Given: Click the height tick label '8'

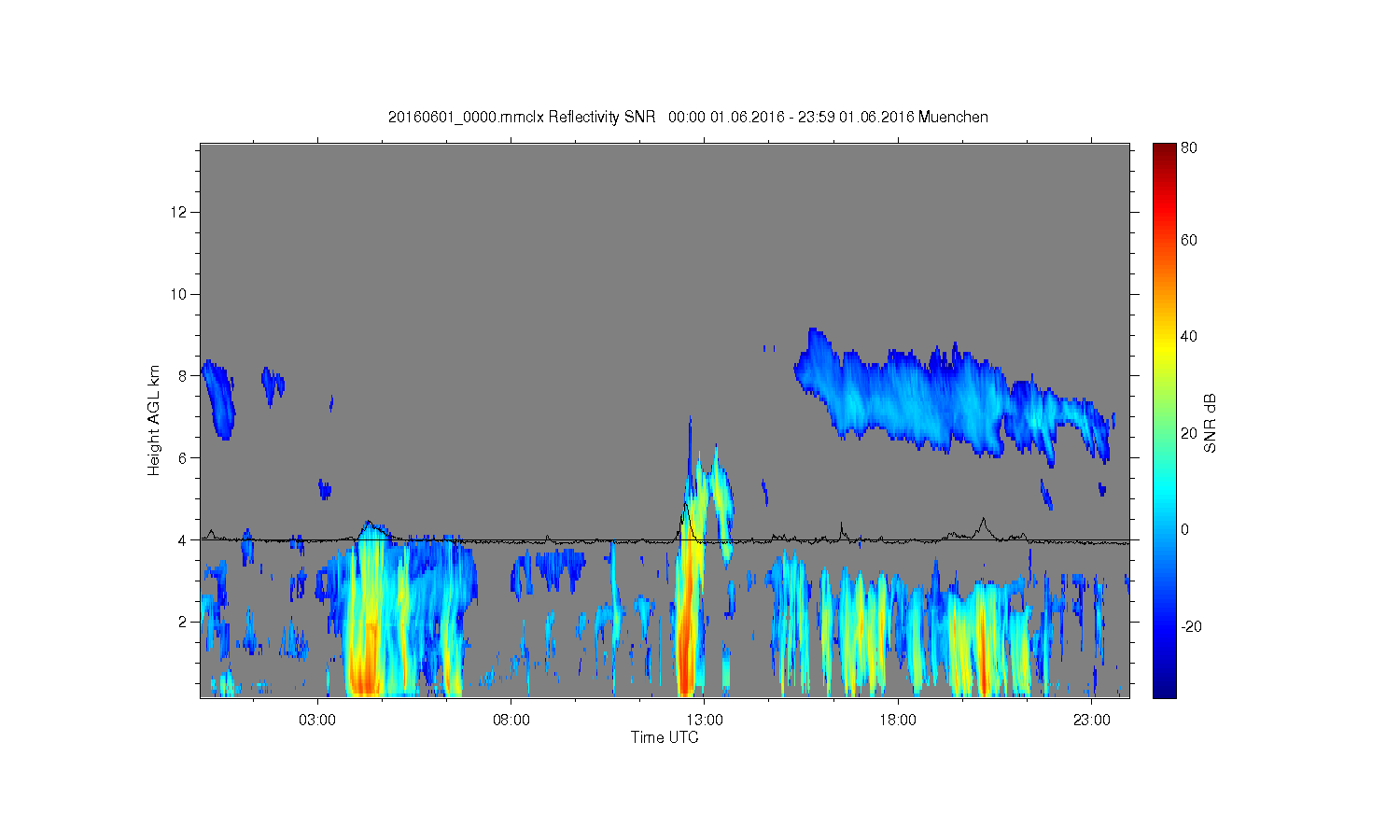Looking at the screenshot, I should coord(183,376).
